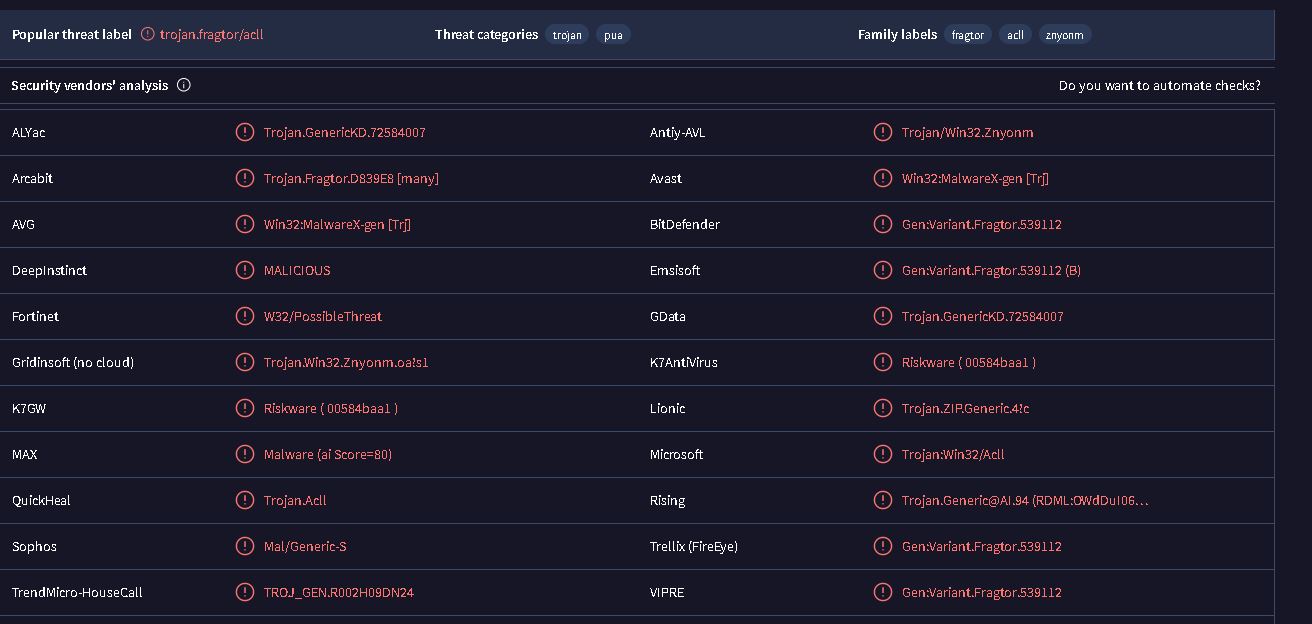Select TrendMicro result TROJ_GEN.R002H09DN24

(x=339, y=592)
